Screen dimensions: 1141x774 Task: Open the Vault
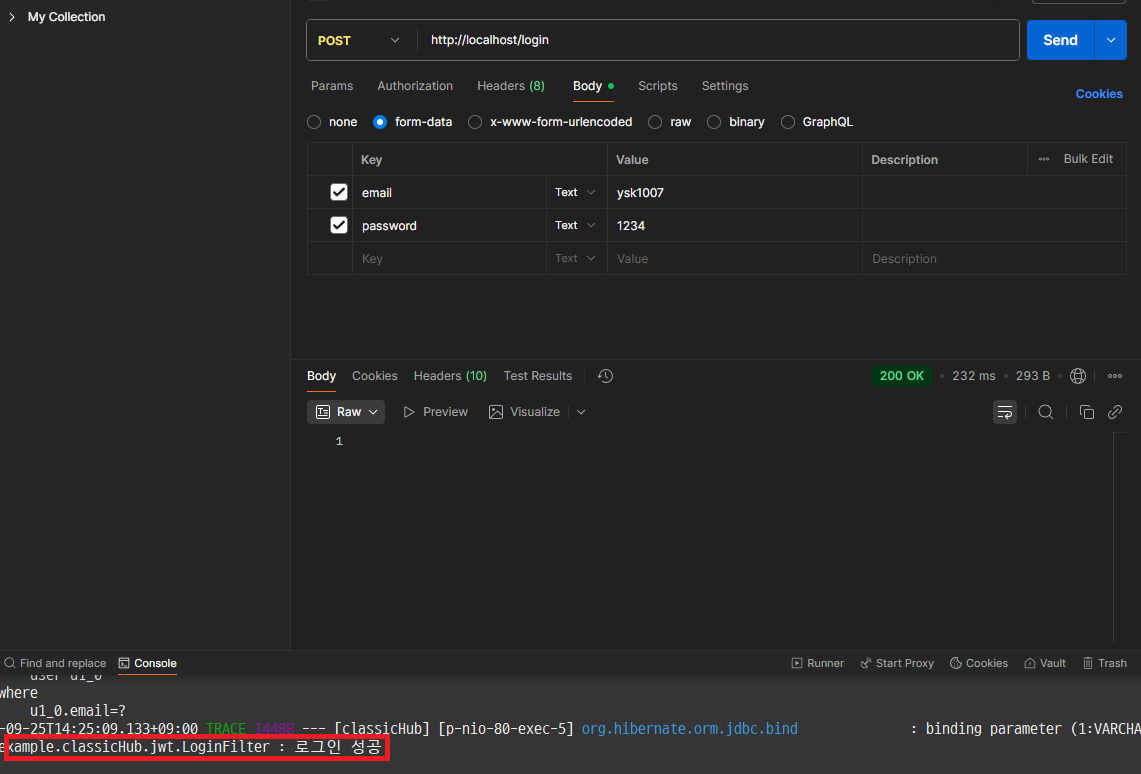tap(1045, 663)
